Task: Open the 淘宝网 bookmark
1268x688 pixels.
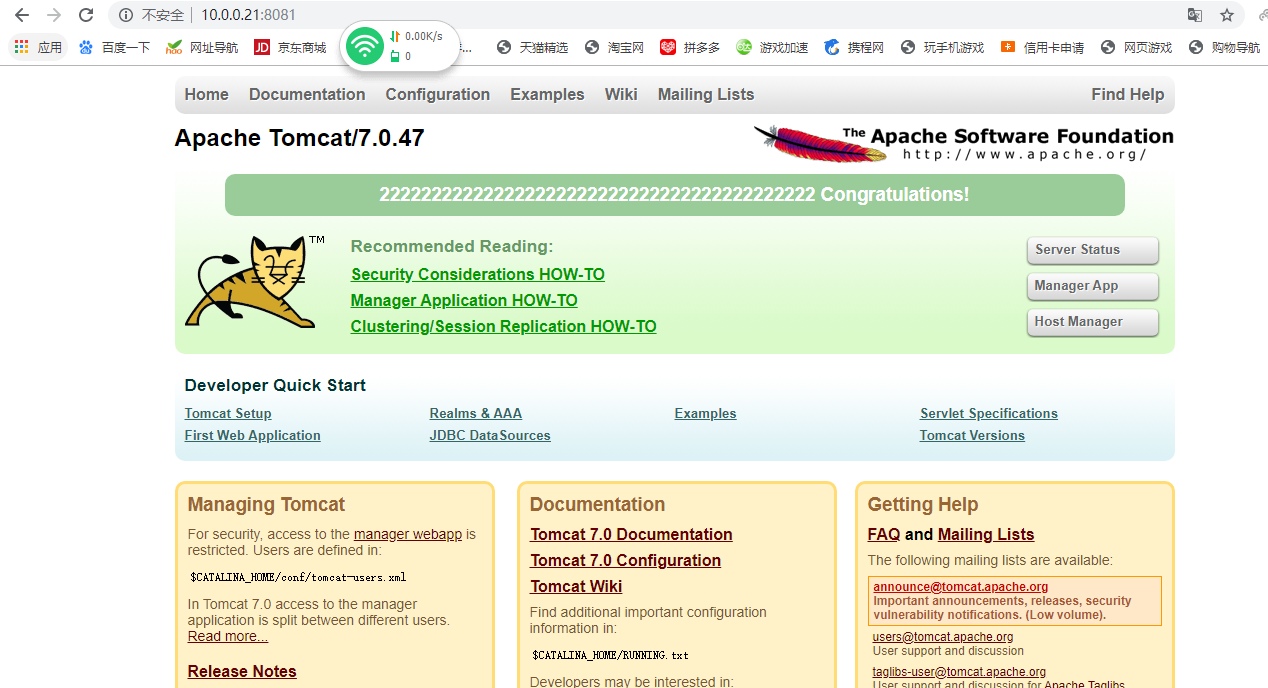Action: point(614,47)
